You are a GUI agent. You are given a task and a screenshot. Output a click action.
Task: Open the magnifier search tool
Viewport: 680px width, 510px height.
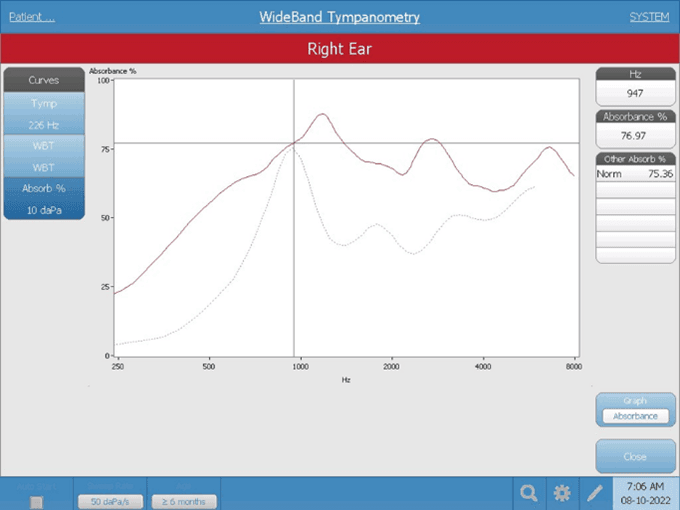pyautogui.click(x=528, y=492)
